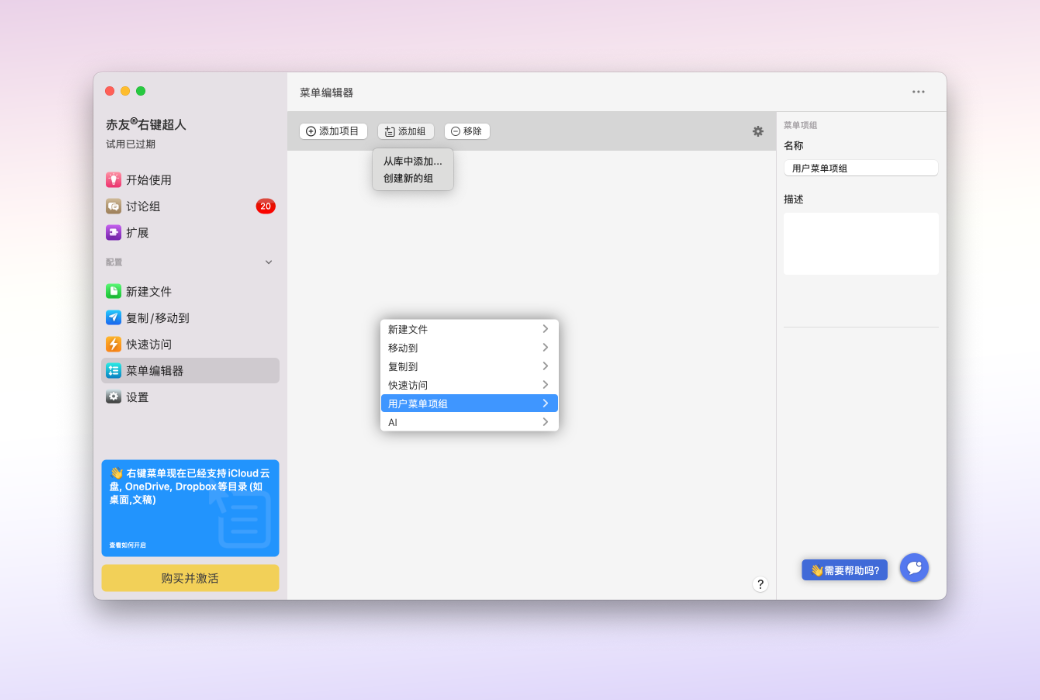Click the 试用已过期 status text
This screenshot has height=700, width=1040.
point(131,144)
